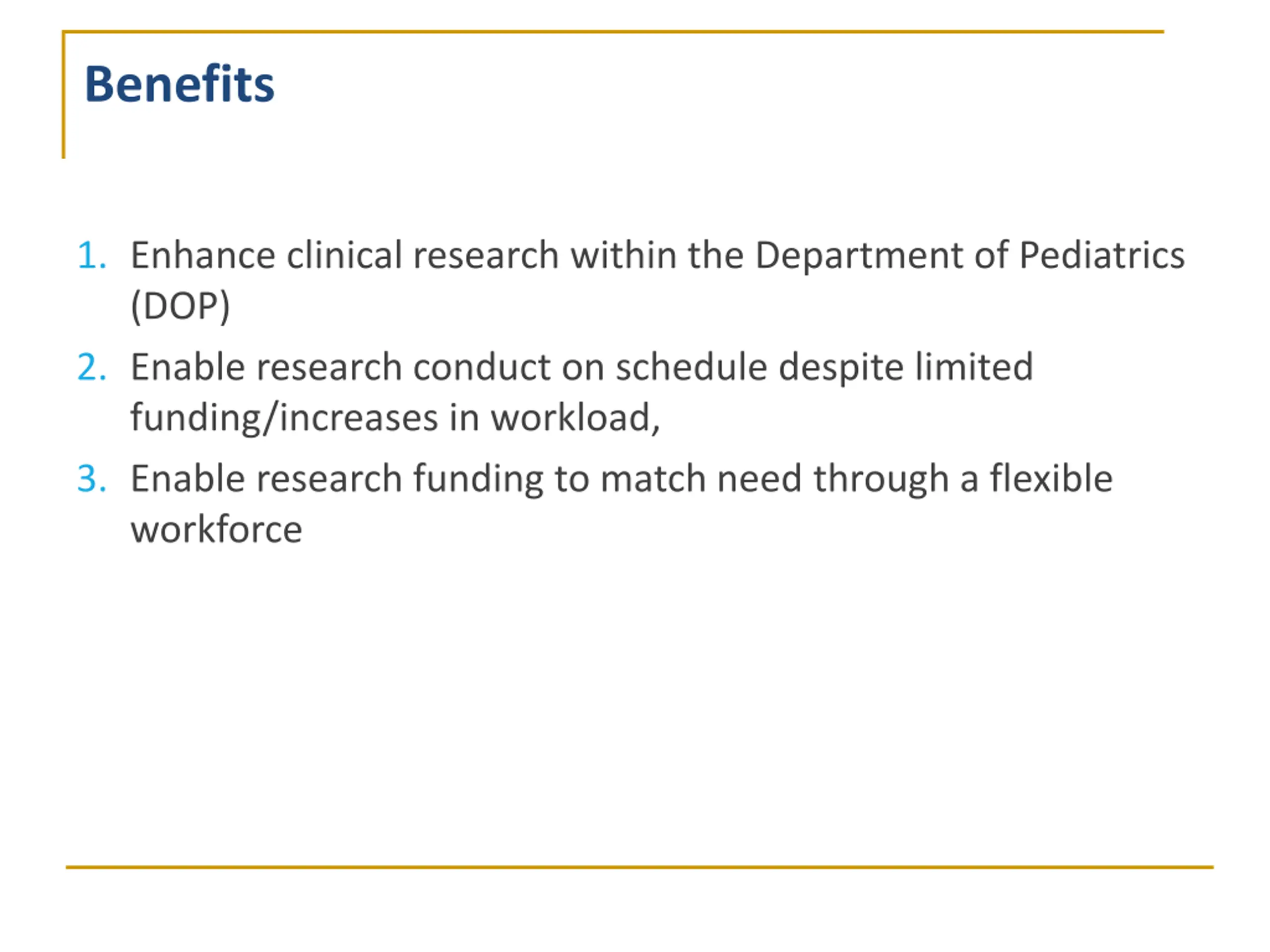The width and height of the screenshot is (1270, 952).
Task: Select list number 2 marker
Action: point(92,367)
